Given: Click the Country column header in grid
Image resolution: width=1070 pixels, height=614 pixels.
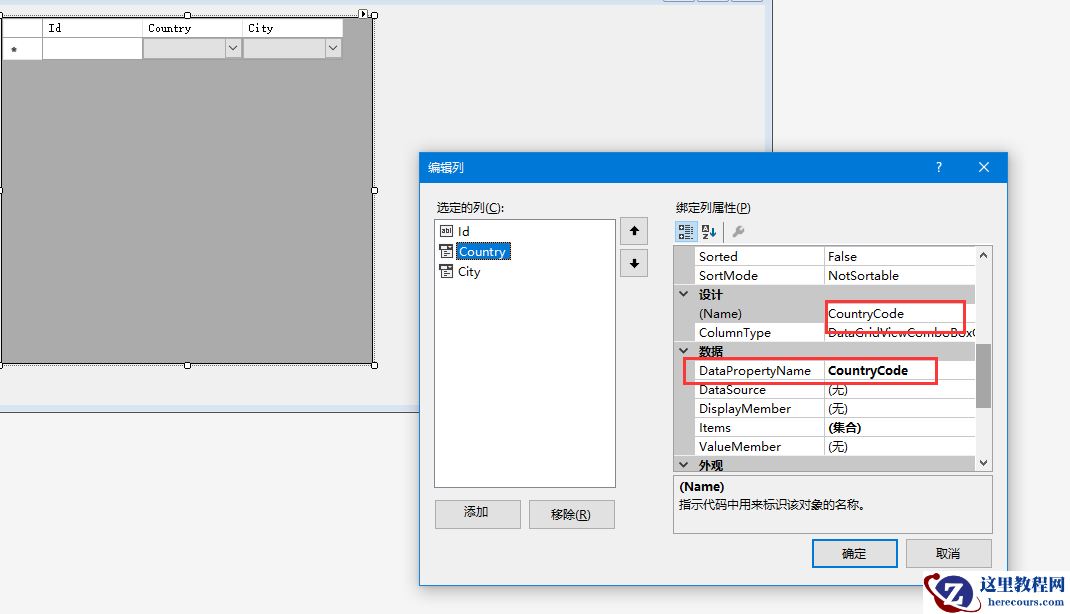Looking at the screenshot, I should [192, 28].
